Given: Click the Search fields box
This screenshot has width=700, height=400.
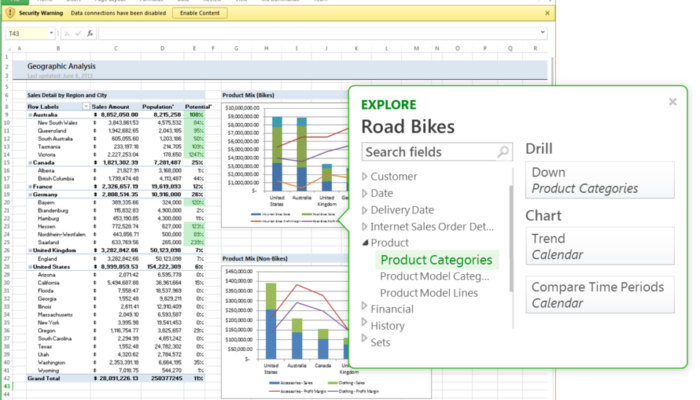Looking at the screenshot, I should point(437,152).
